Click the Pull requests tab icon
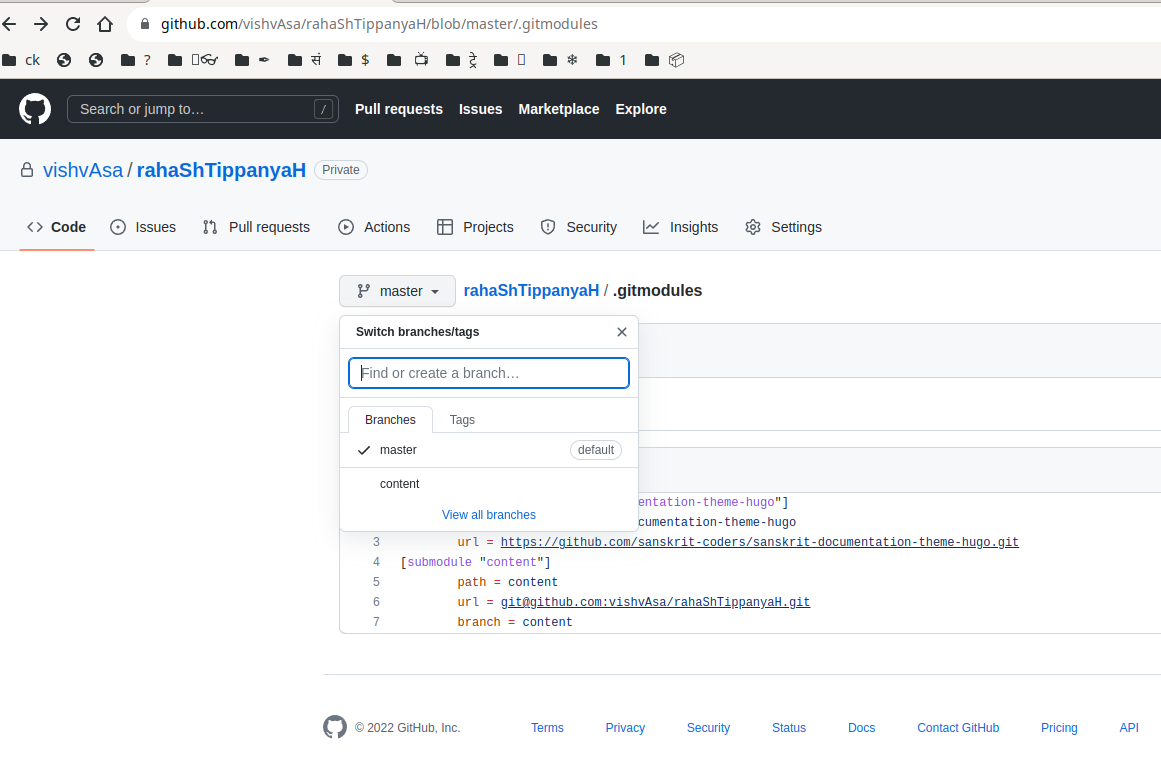 click(210, 227)
